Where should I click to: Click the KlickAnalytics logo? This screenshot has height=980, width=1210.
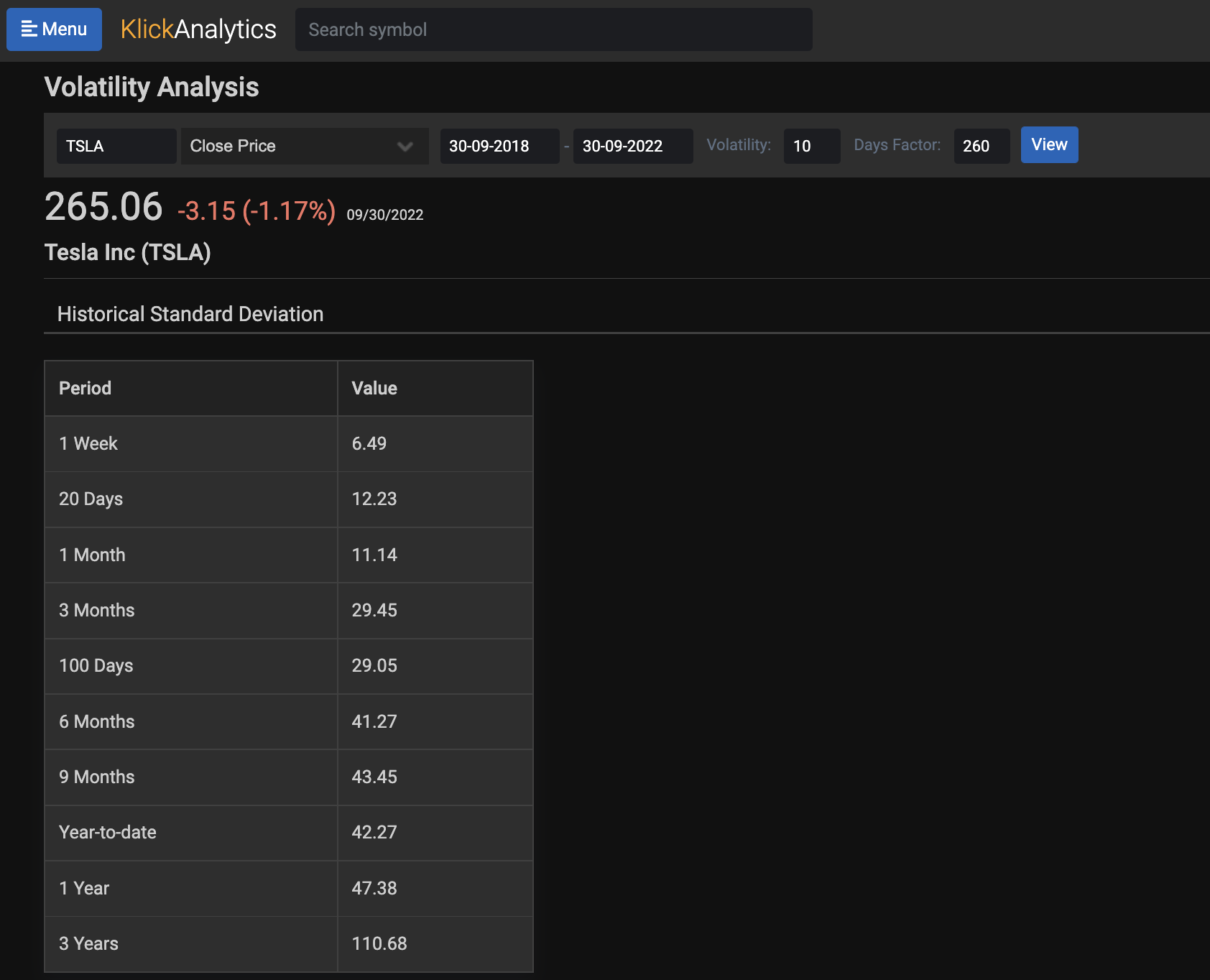pyautogui.click(x=198, y=29)
